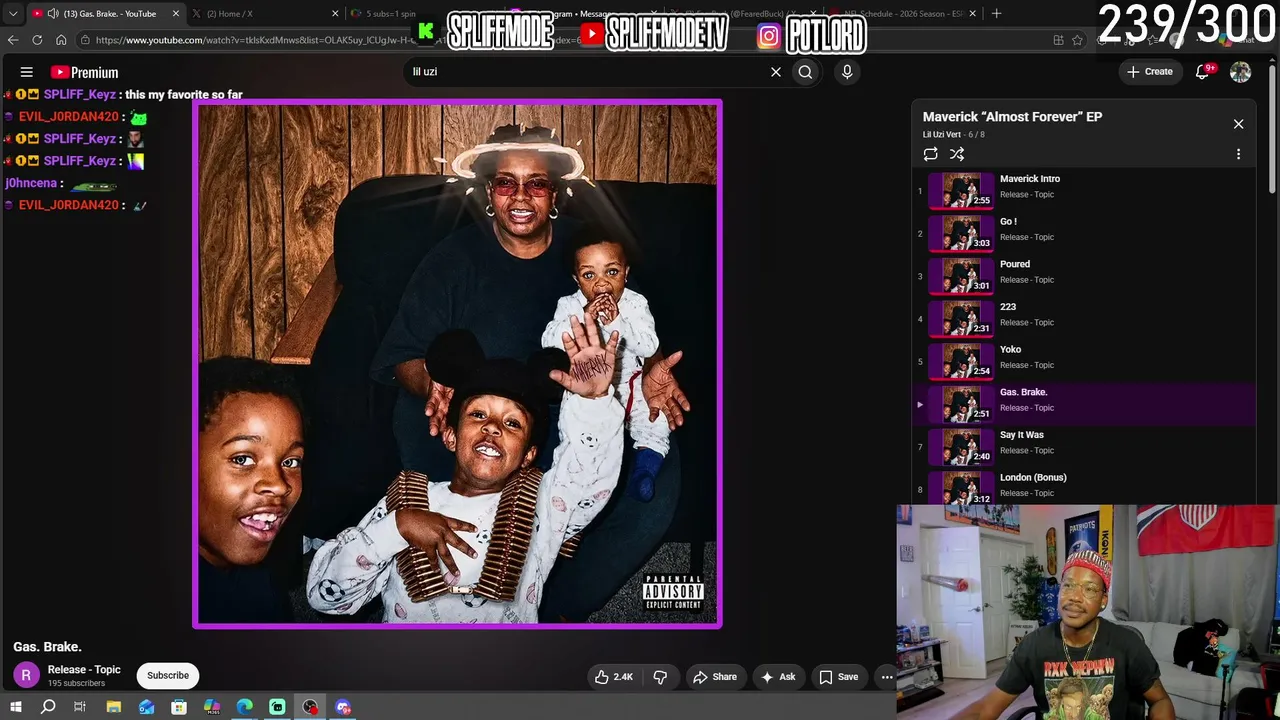
Task: Close the Home / X tab
Action: pyautogui.click(x=335, y=13)
